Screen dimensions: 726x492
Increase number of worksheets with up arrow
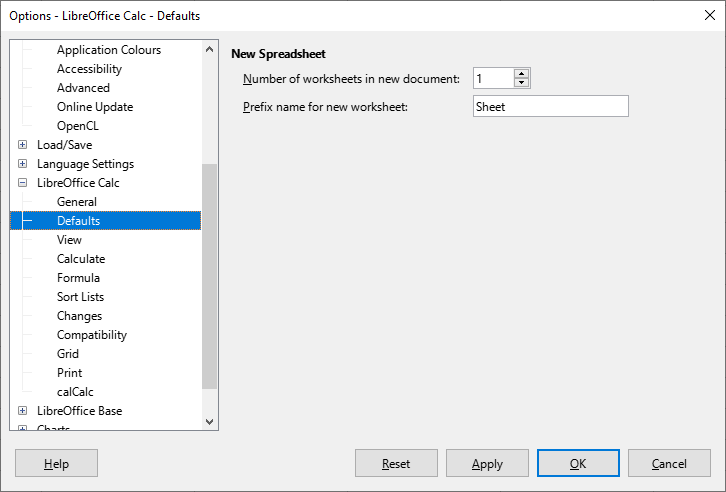522,74
